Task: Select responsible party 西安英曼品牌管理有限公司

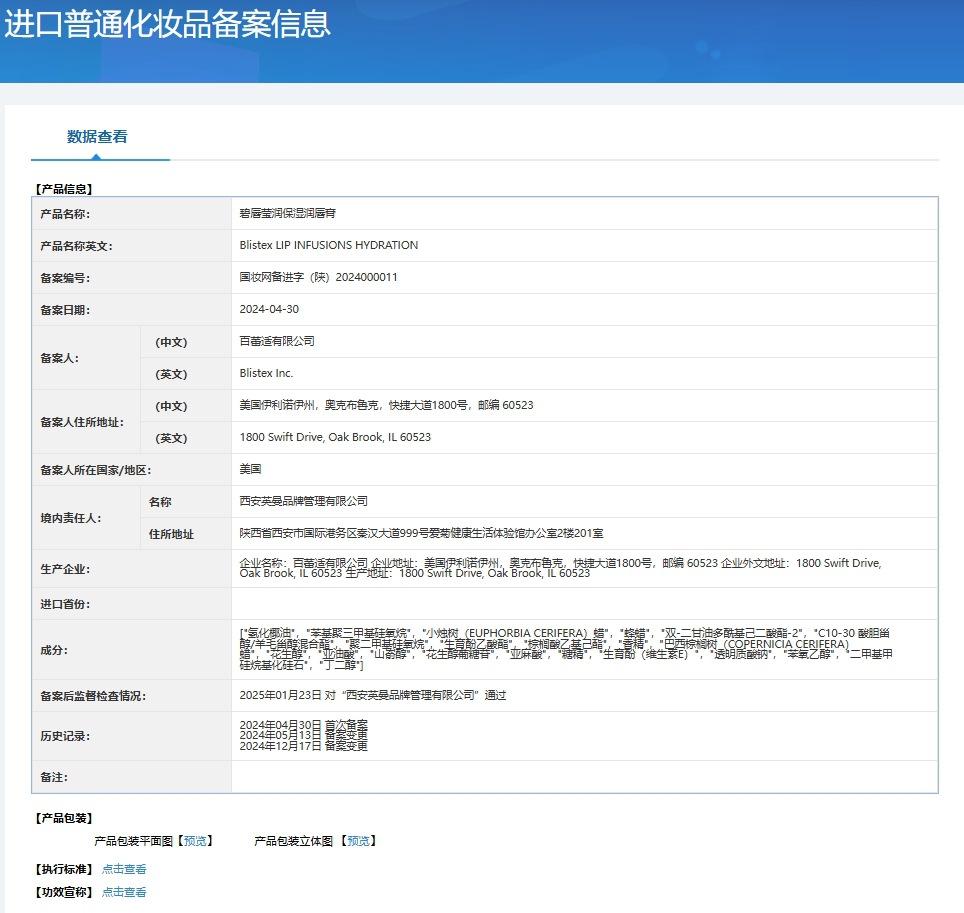Action: tap(304, 501)
